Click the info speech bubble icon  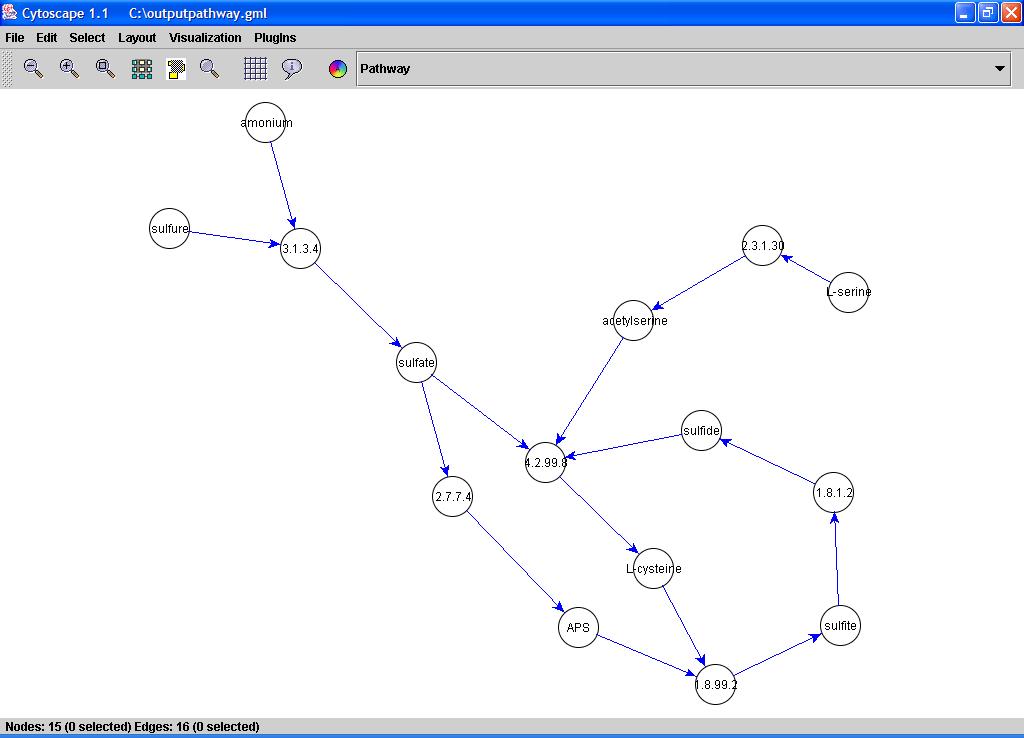292,68
